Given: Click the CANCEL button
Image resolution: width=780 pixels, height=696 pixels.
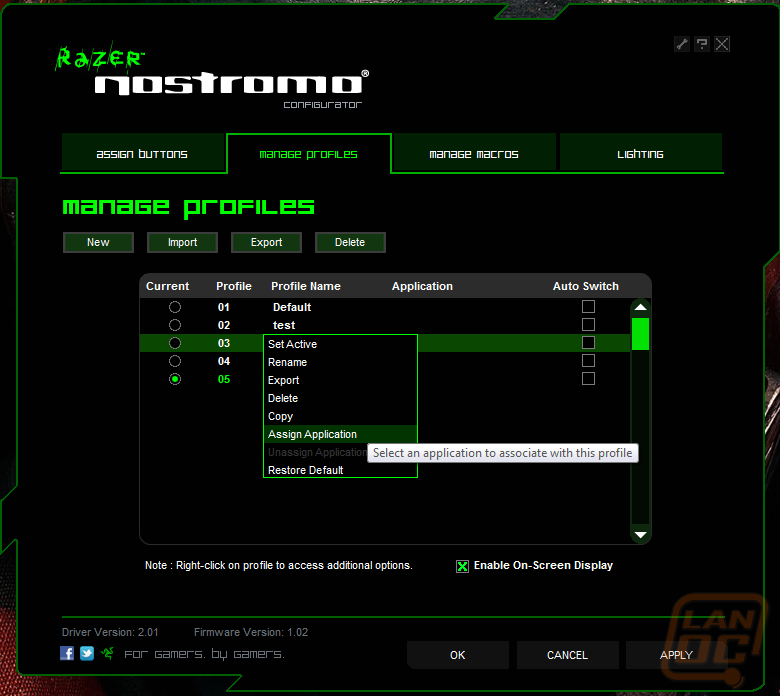Looking at the screenshot, I should 568,655.
